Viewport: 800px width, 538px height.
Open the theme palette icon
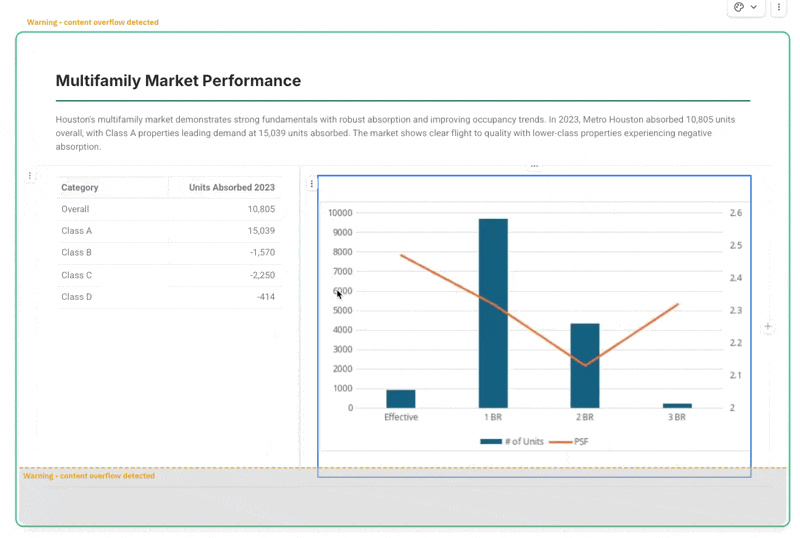point(739,7)
